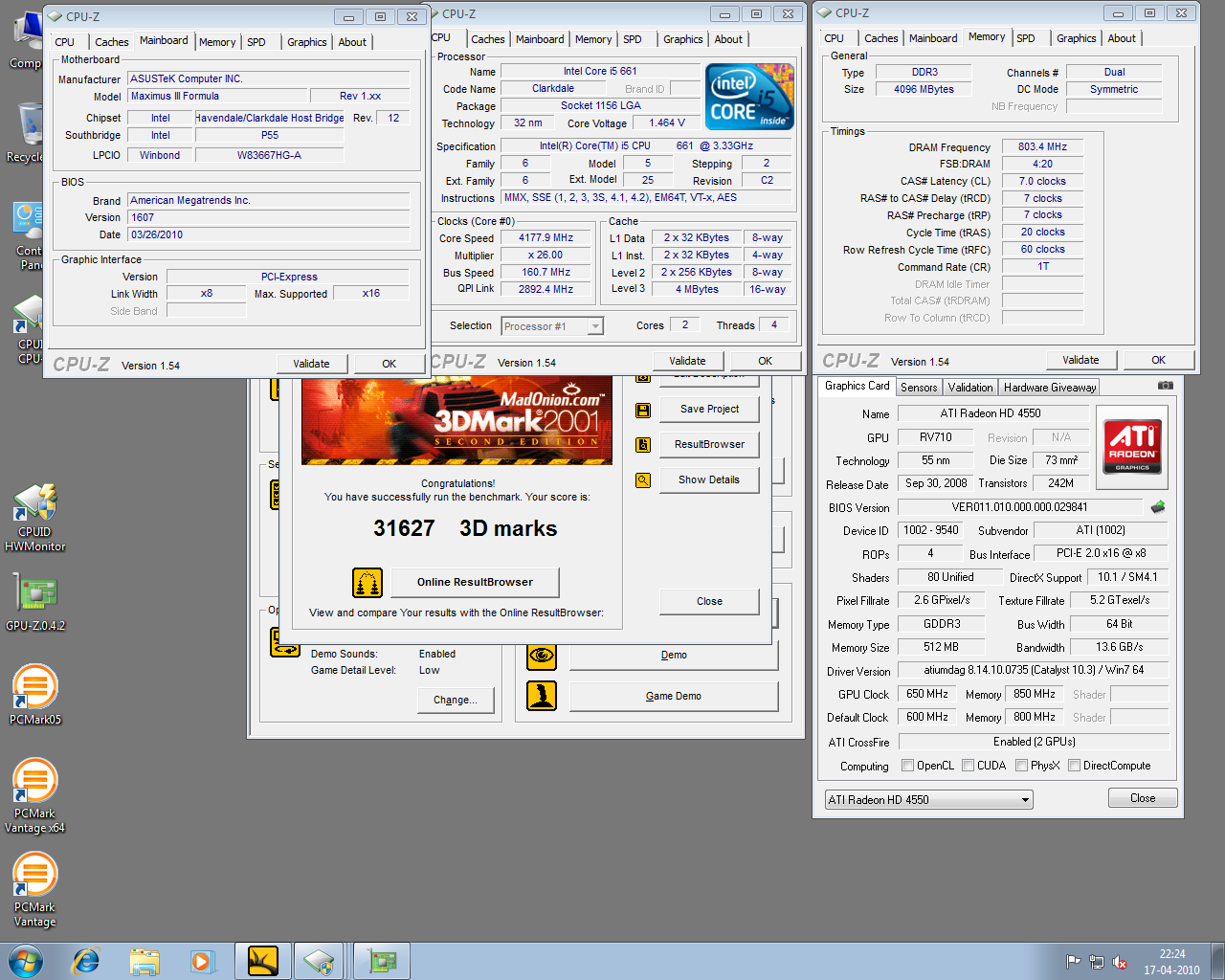1225x980 pixels.
Task: Toggle the CUDA checkbox in GPU-Z
Action: click(x=969, y=766)
